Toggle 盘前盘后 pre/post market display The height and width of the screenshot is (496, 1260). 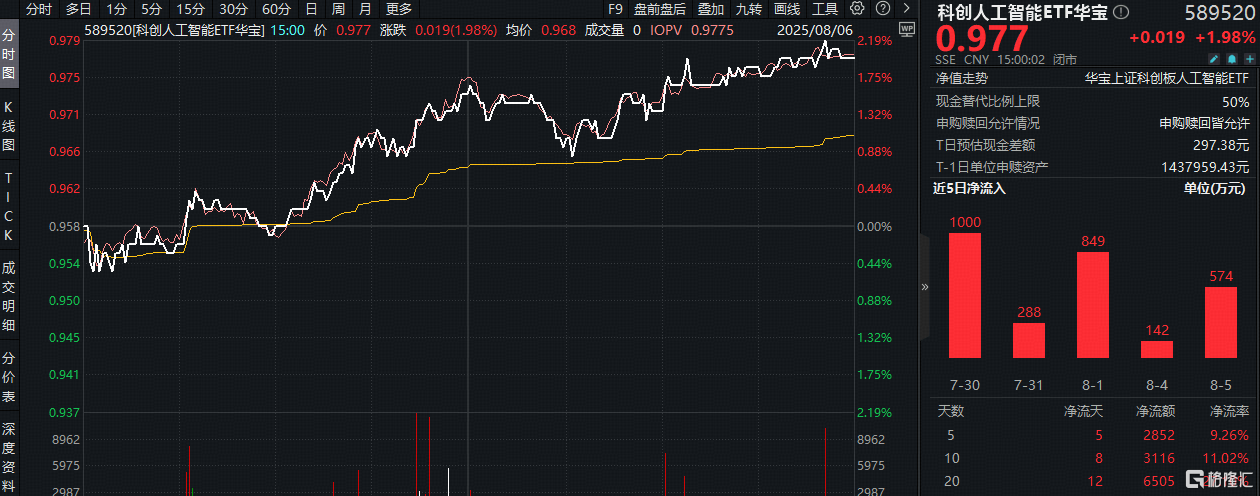tap(660, 9)
